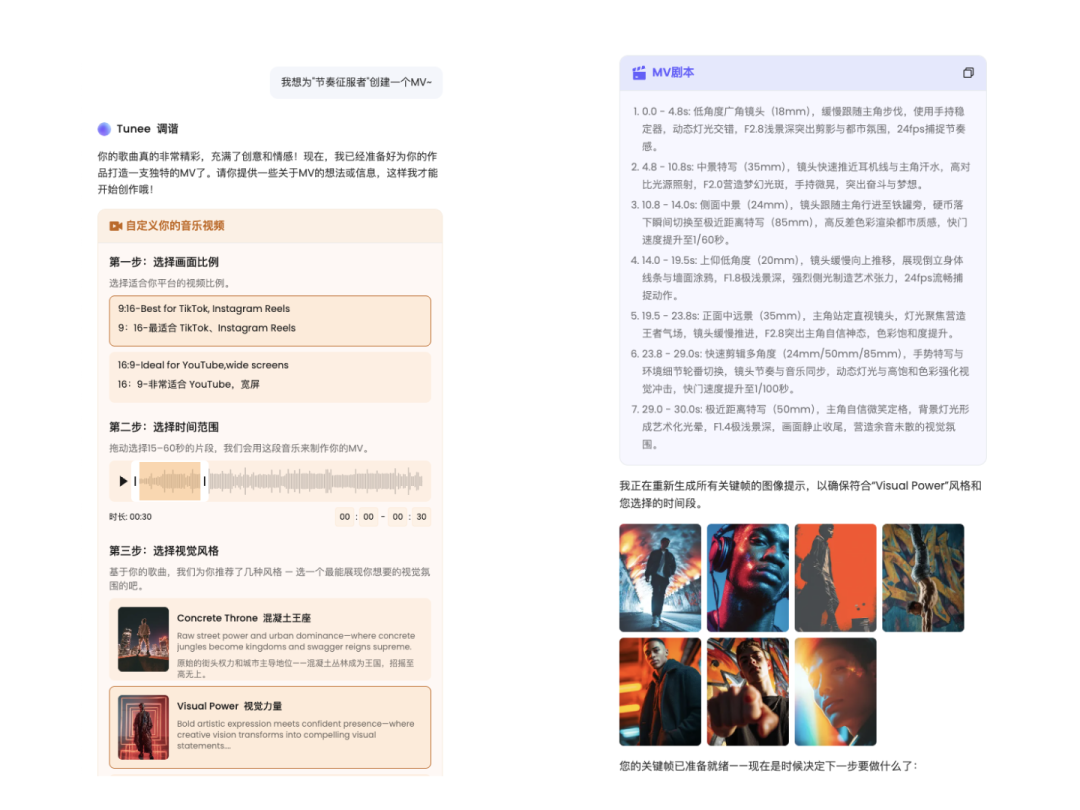Select the 9:16 TikTok aspect ratio option
Image resolution: width=1080 pixels, height=810 pixels.
pos(270,320)
